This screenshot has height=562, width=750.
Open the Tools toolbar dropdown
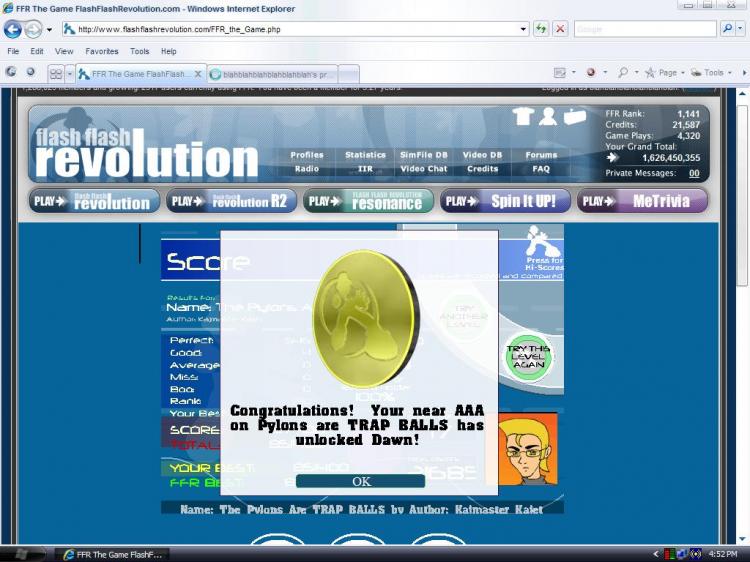(711, 73)
